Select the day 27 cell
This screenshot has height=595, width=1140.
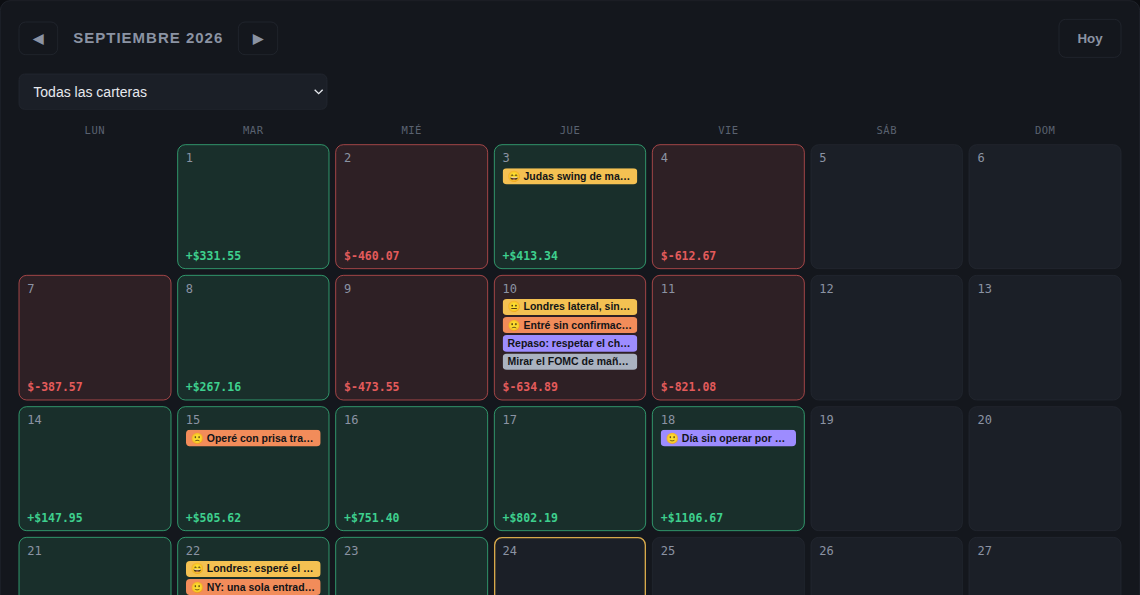coord(1045,567)
